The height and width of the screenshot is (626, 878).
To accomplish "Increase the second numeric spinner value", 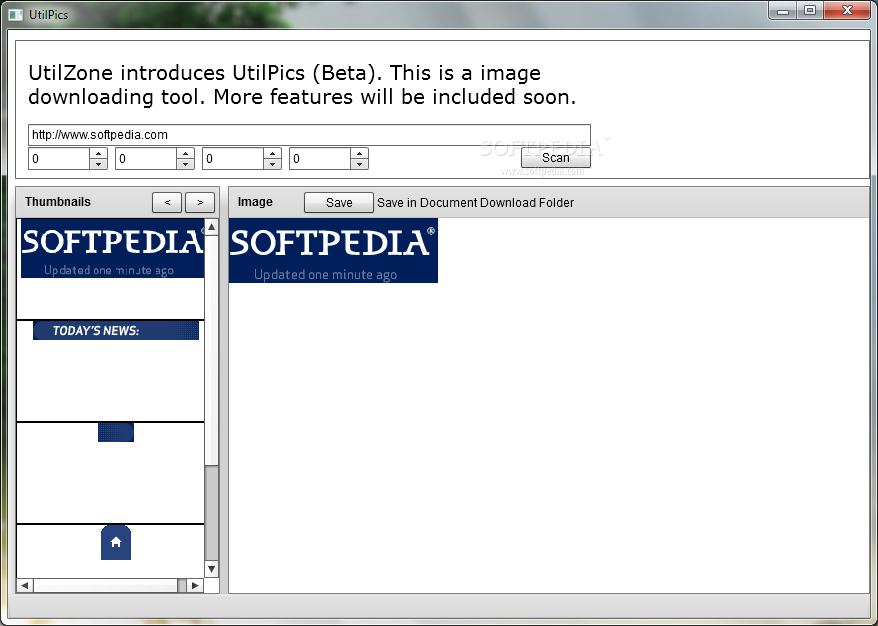I will click(185, 153).
